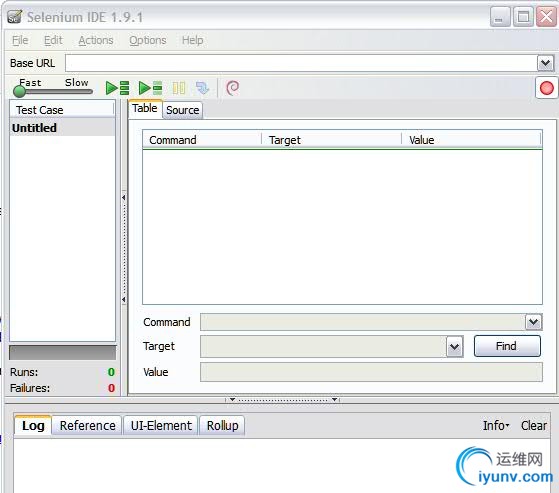Open the Help menu
559x493 pixels.
(193, 40)
